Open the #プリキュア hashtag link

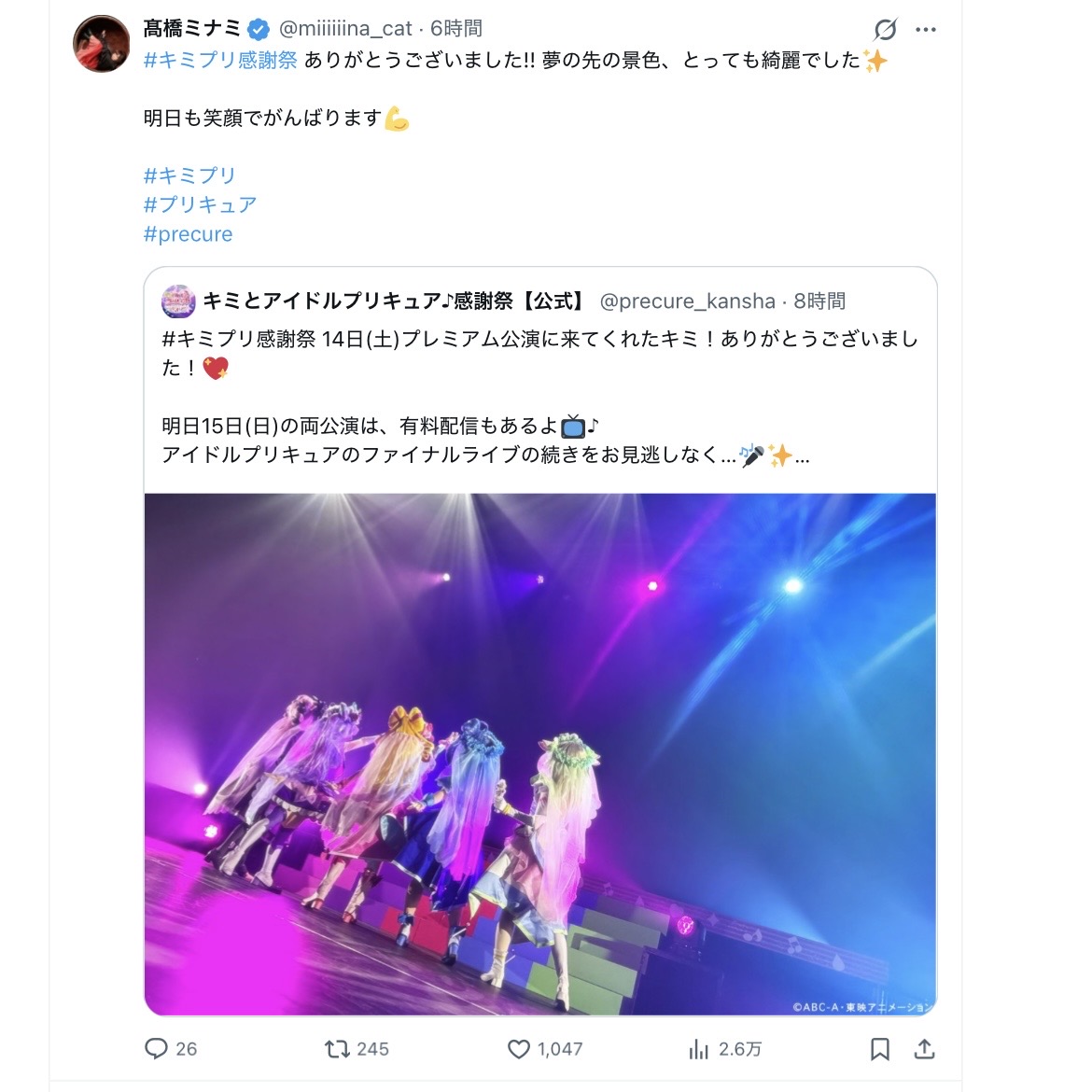200,204
